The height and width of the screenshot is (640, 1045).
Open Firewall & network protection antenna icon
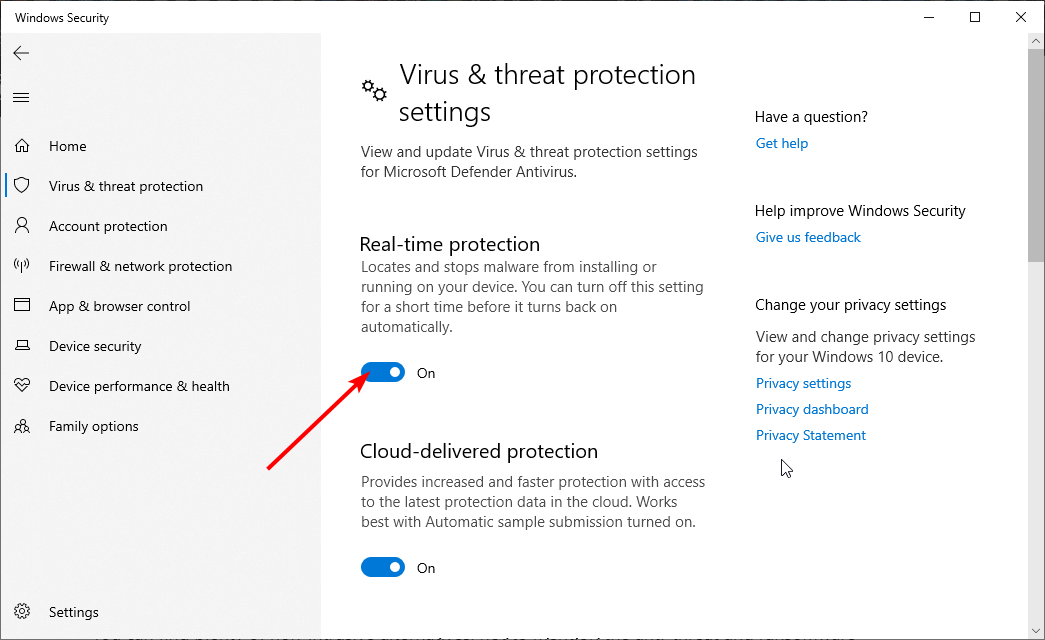pos(22,265)
